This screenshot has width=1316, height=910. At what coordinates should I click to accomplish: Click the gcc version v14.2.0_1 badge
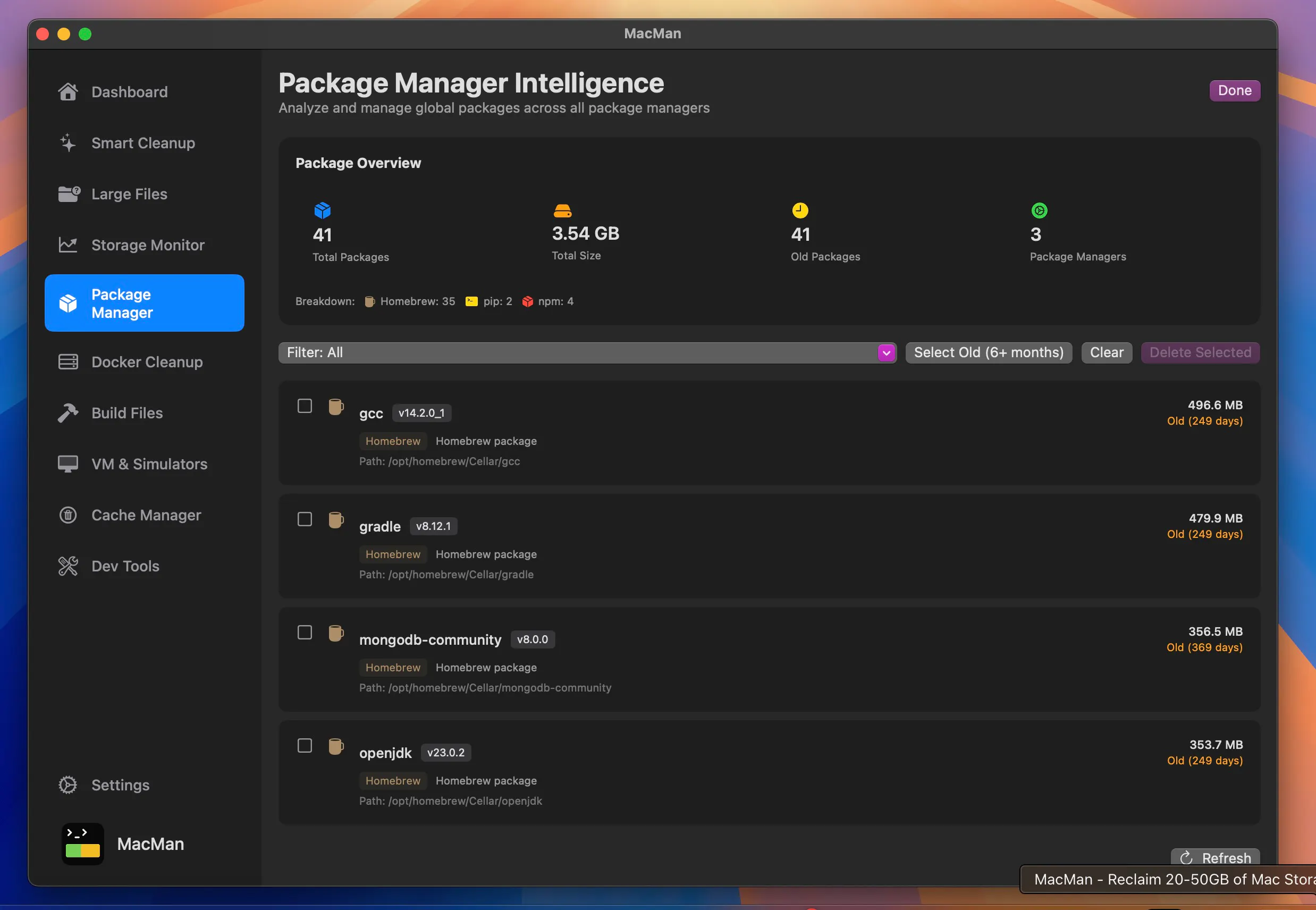(421, 413)
